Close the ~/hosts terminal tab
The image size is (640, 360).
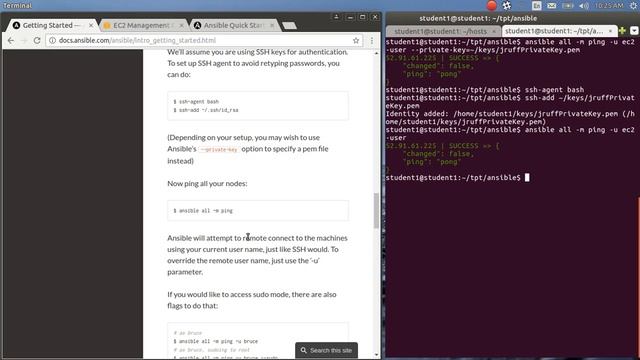pyautogui.click(x=494, y=31)
